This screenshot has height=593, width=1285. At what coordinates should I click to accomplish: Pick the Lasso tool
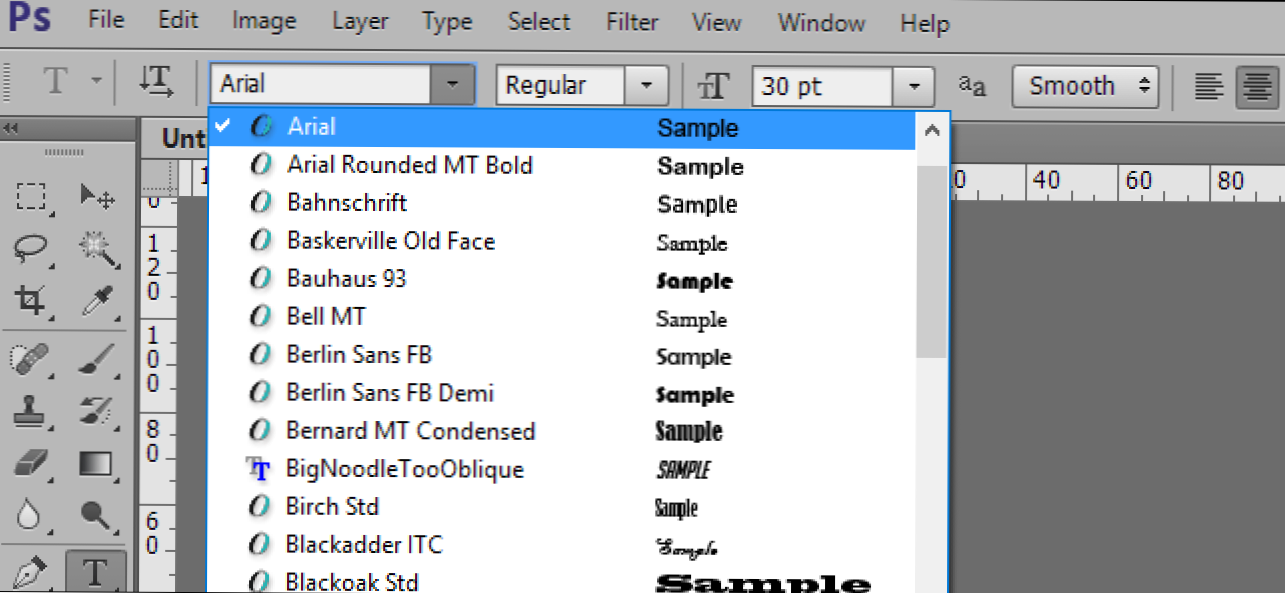32,247
